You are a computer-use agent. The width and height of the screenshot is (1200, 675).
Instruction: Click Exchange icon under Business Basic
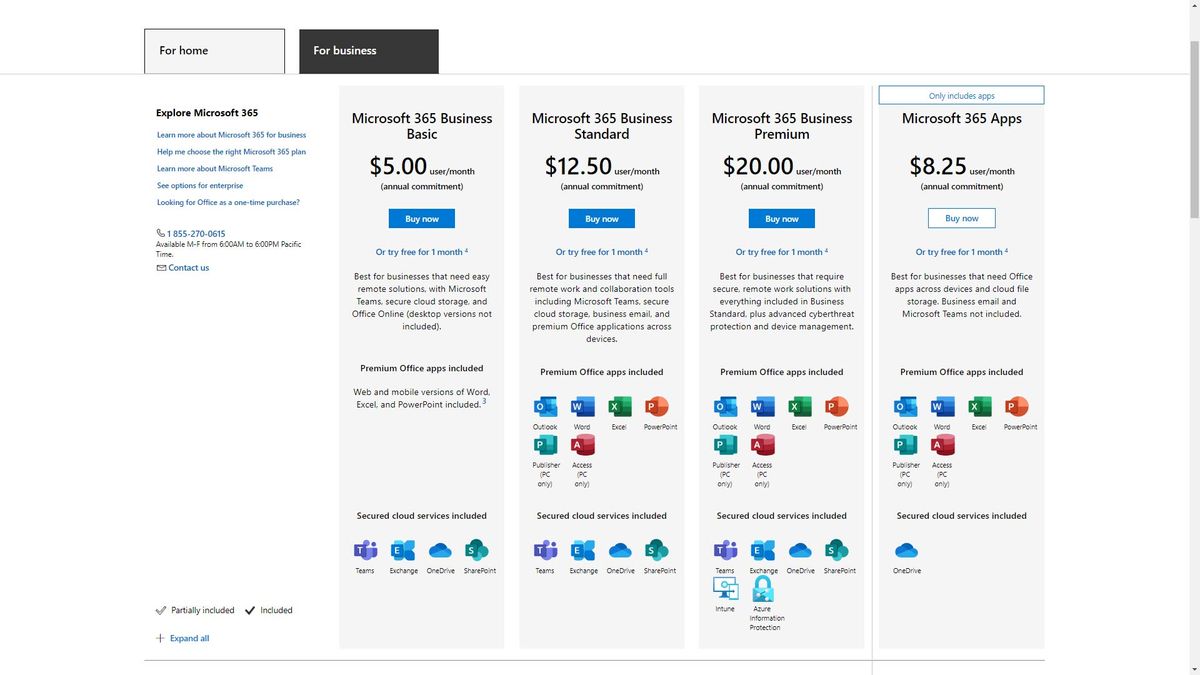(403, 550)
